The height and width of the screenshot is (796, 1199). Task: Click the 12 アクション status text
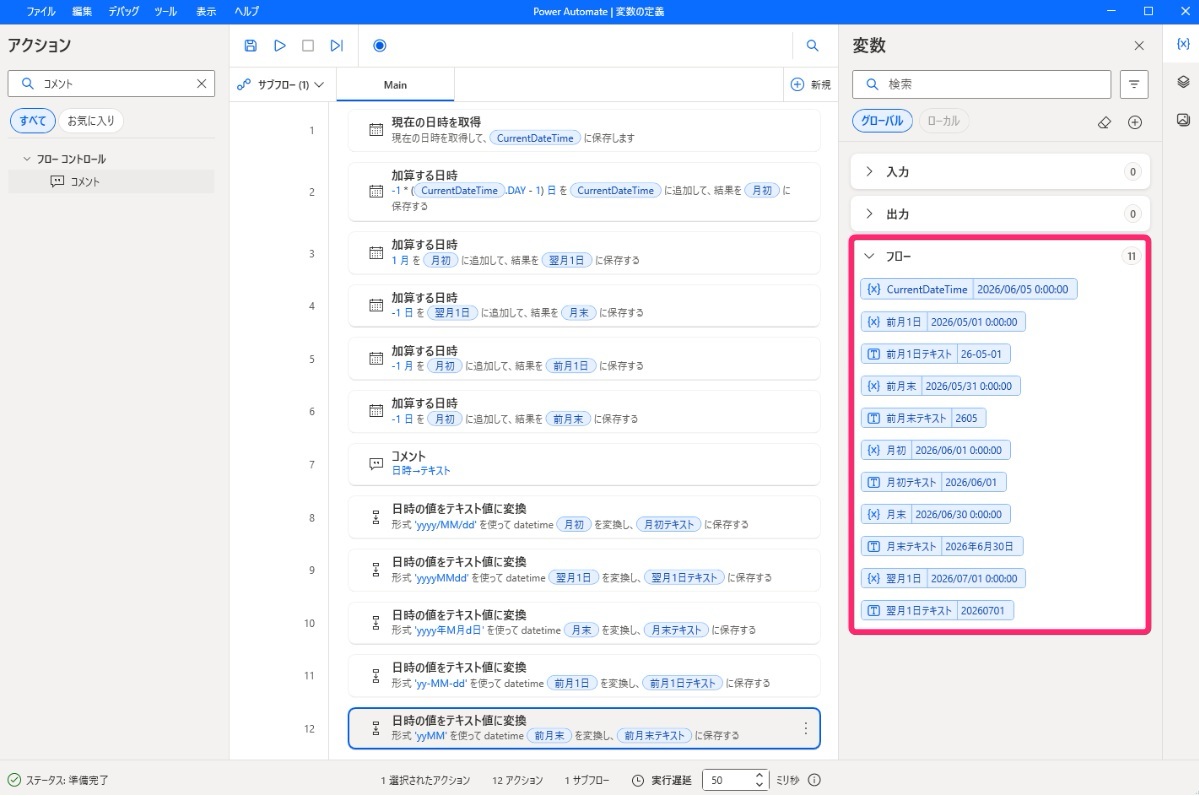(x=518, y=780)
